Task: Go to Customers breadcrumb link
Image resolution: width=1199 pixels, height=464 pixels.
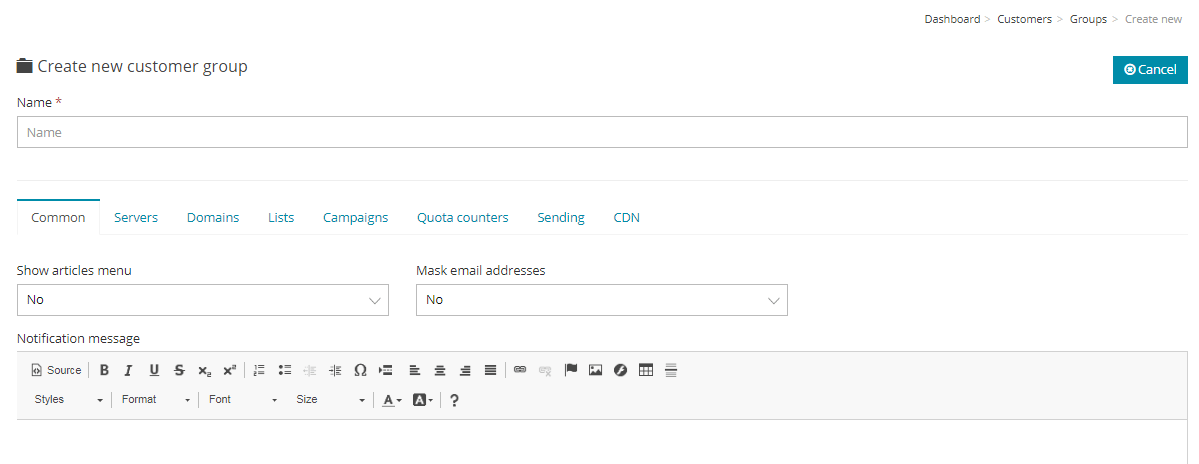Action: coord(1024,19)
